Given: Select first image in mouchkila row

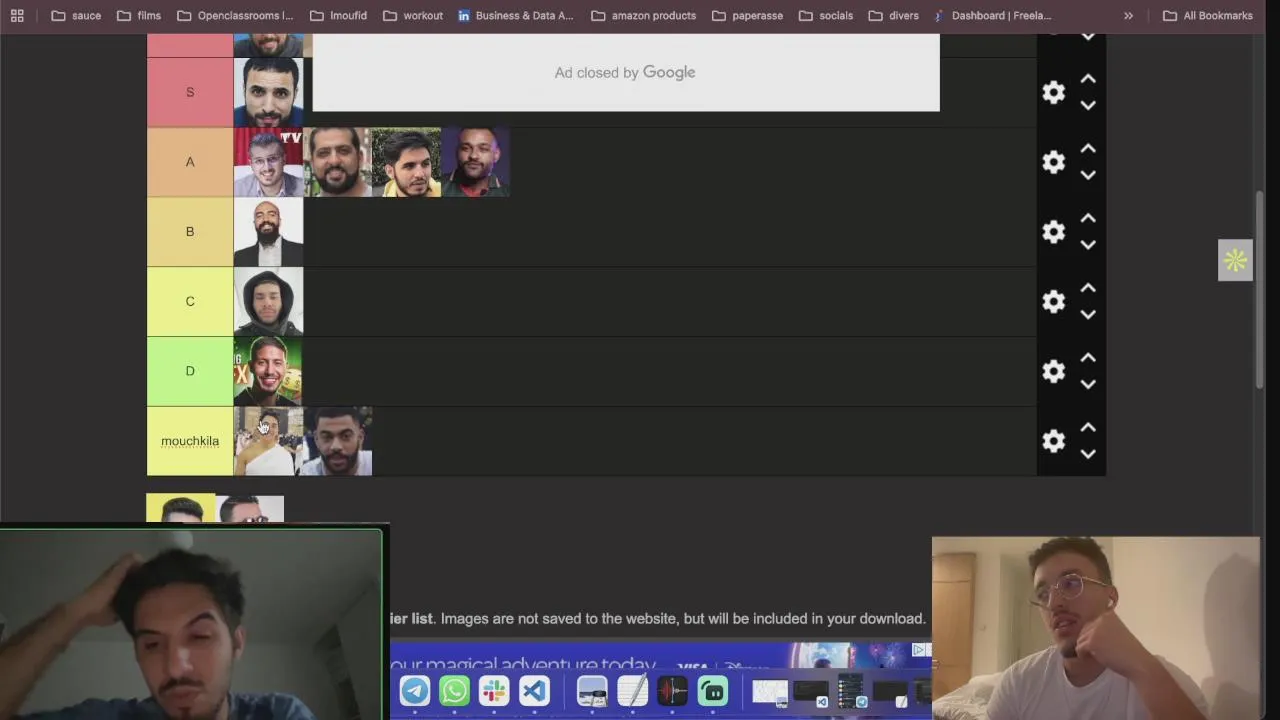Looking at the screenshot, I should (x=268, y=441).
